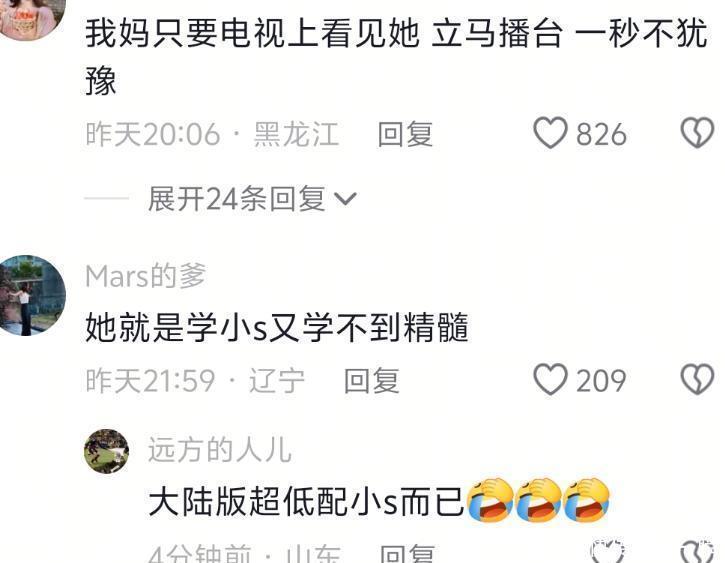Screen dimensions: 725x563
Task: Reply to the 昨天21:59 辽宁 comment
Action: coord(371,381)
